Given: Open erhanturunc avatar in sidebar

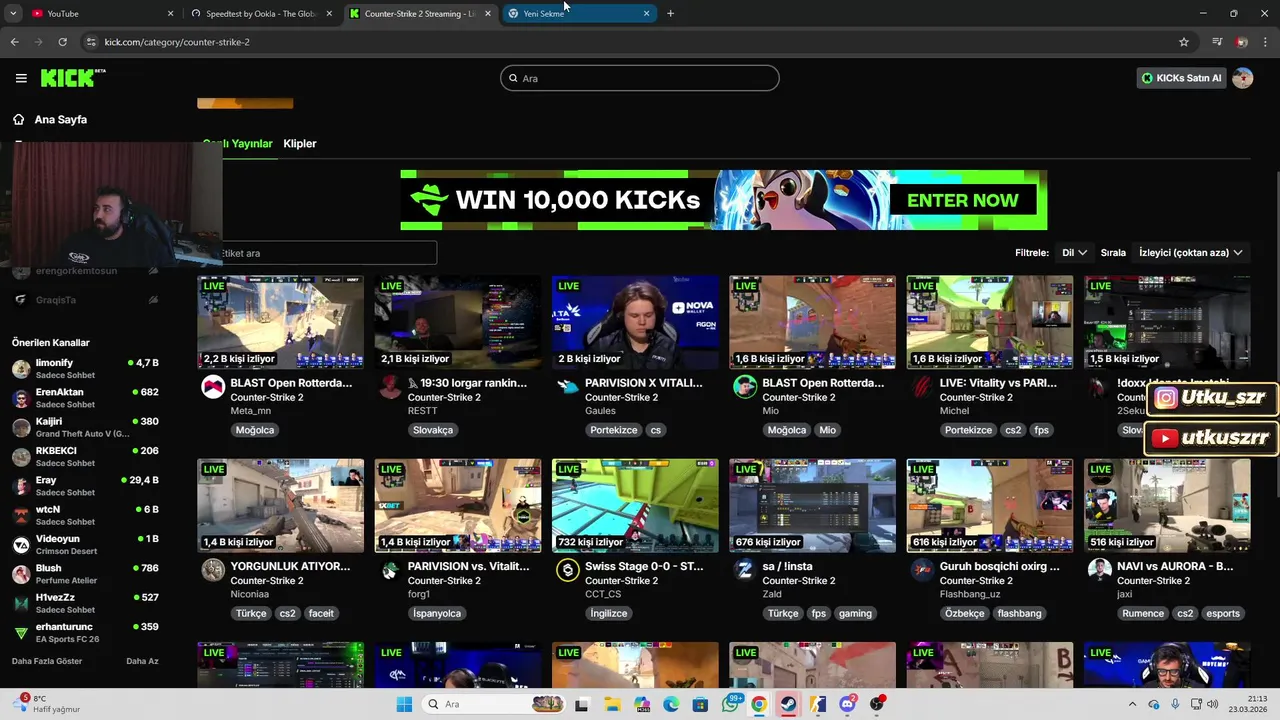Looking at the screenshot, I should pyautogui.click(x=21, y=633).
